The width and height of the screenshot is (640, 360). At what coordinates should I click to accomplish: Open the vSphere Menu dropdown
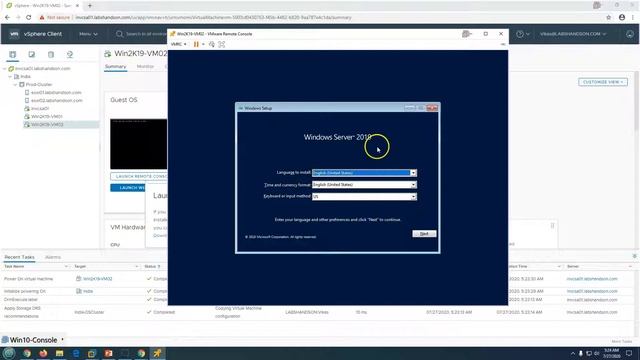click(88, 34)
